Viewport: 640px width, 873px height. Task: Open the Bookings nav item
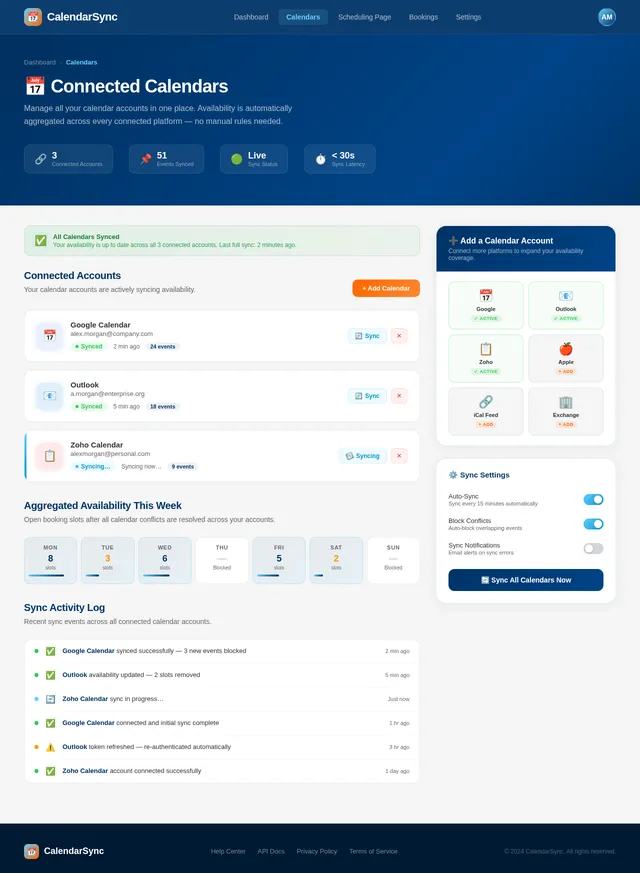[x=423, y=17]
